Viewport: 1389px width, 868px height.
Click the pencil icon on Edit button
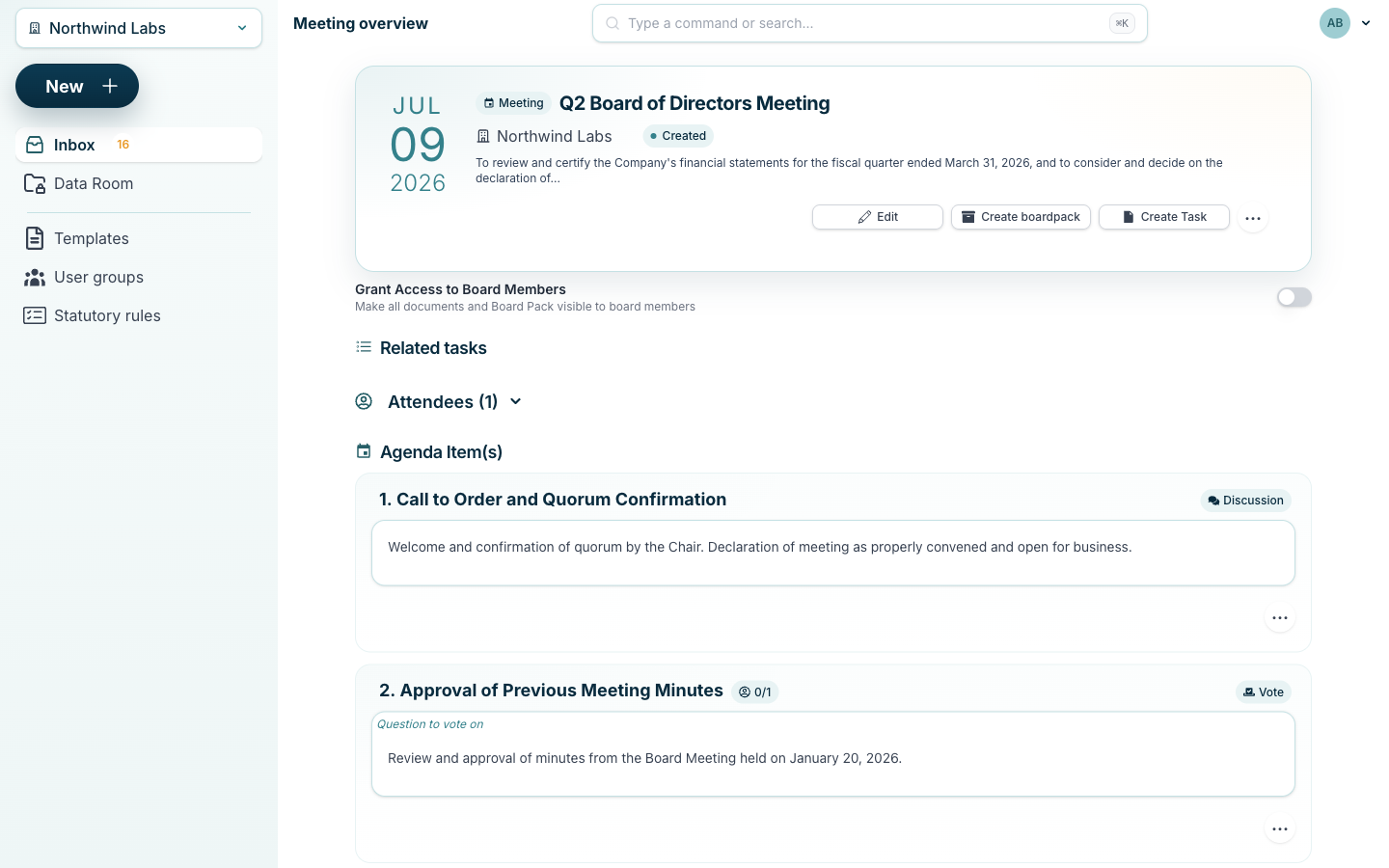(864, 217)
